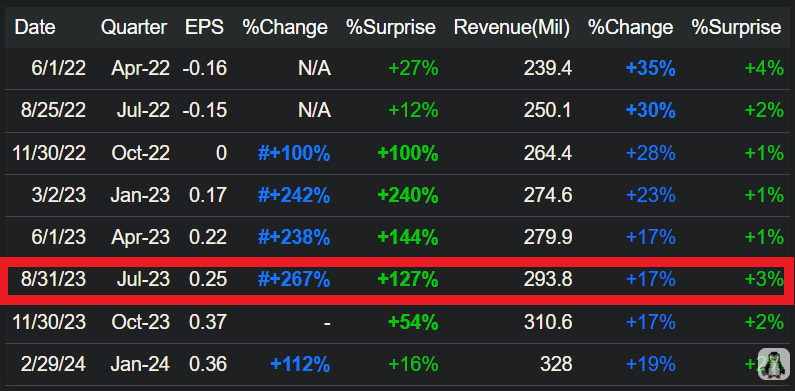Select EPS value -0.16
Viewport: 795px width, 391px height.
pyautogui.click(x=205, y=68)
